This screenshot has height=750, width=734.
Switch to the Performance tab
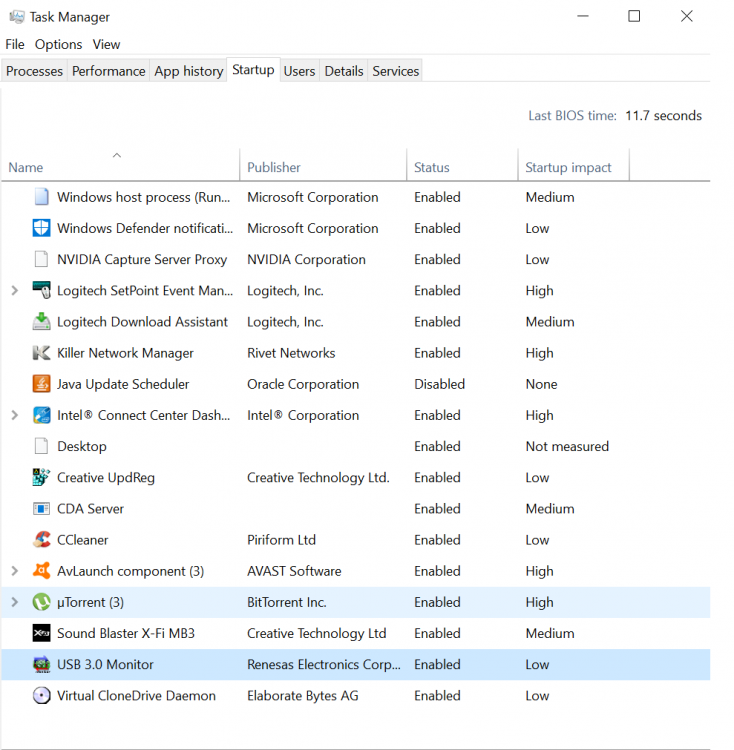[109, 71]
